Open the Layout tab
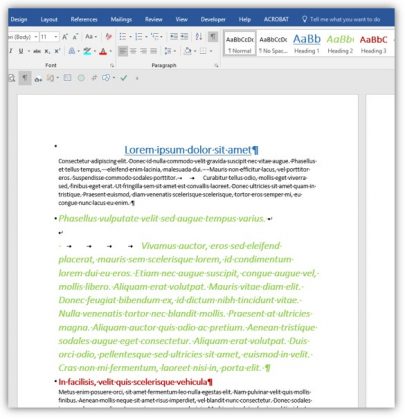This screenshot has width=405, height=420. pos(49,19)
